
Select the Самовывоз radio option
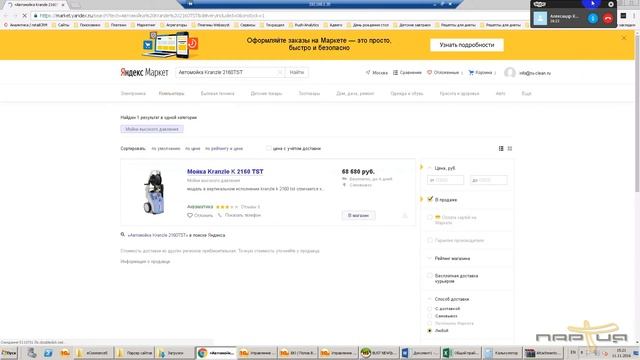[429, 316]
